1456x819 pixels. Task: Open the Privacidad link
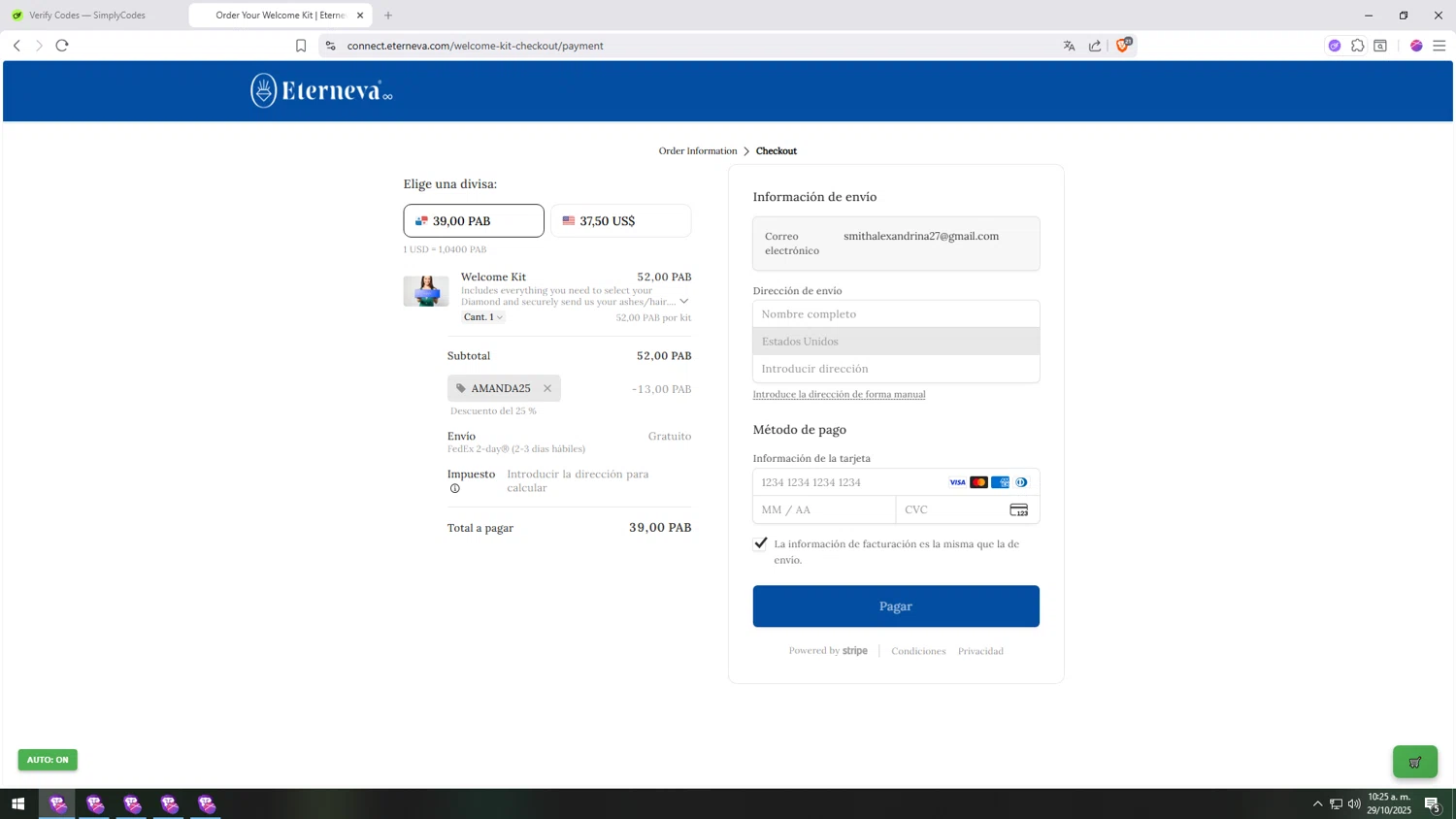(980, 651)
